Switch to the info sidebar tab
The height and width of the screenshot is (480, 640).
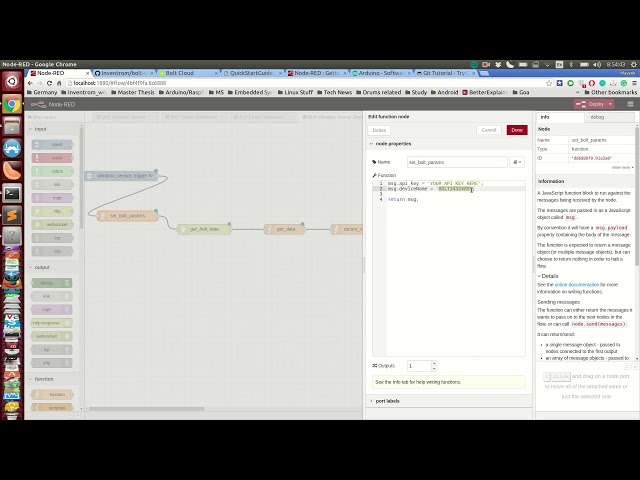coord(560,117)
